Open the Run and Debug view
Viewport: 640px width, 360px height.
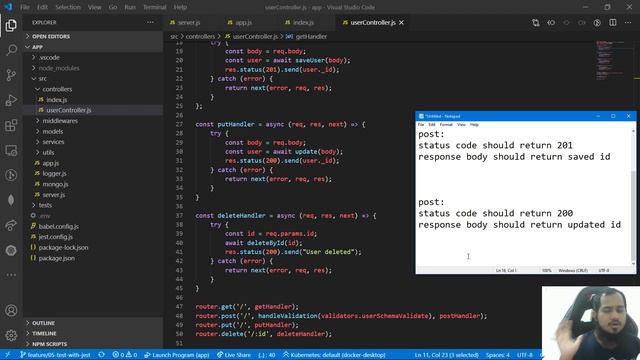11,100
